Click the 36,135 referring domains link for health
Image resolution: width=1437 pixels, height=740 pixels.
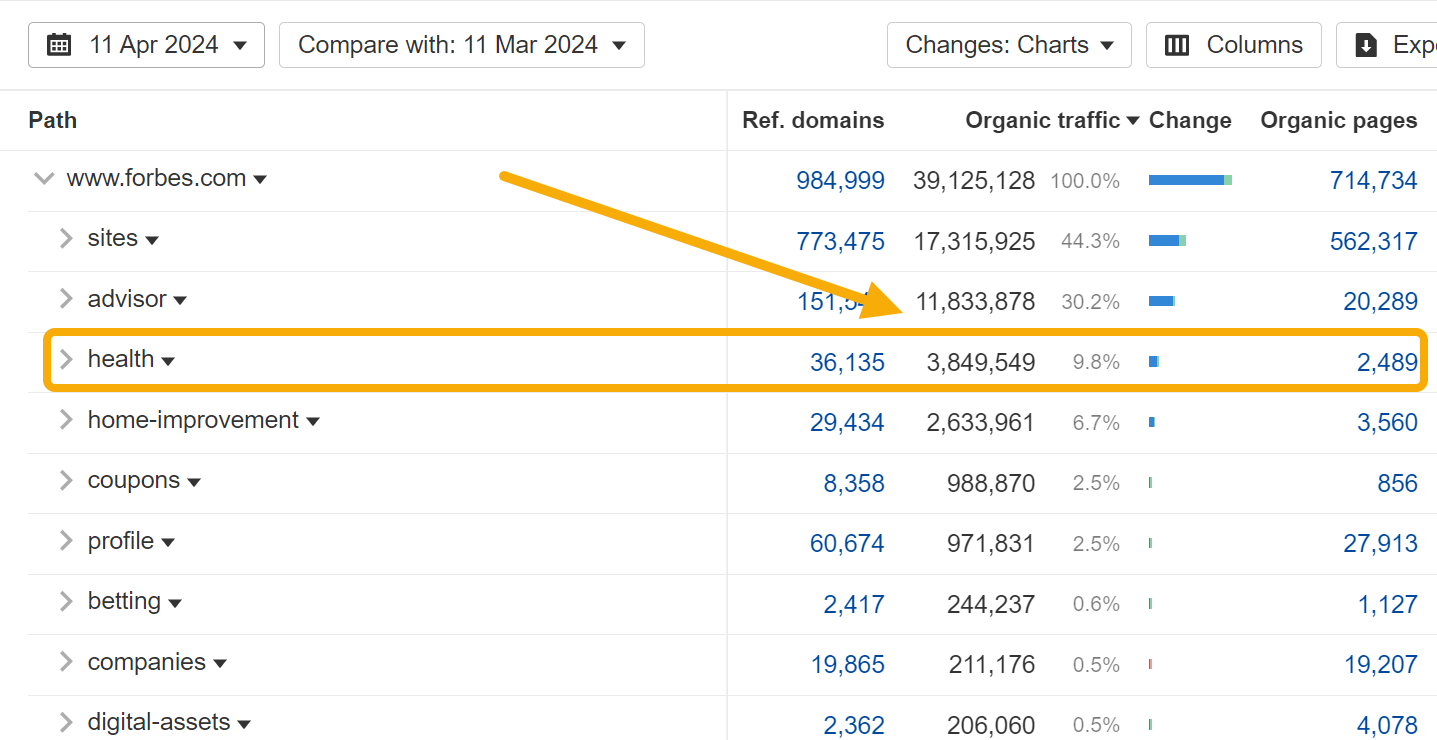click(847, 361)
